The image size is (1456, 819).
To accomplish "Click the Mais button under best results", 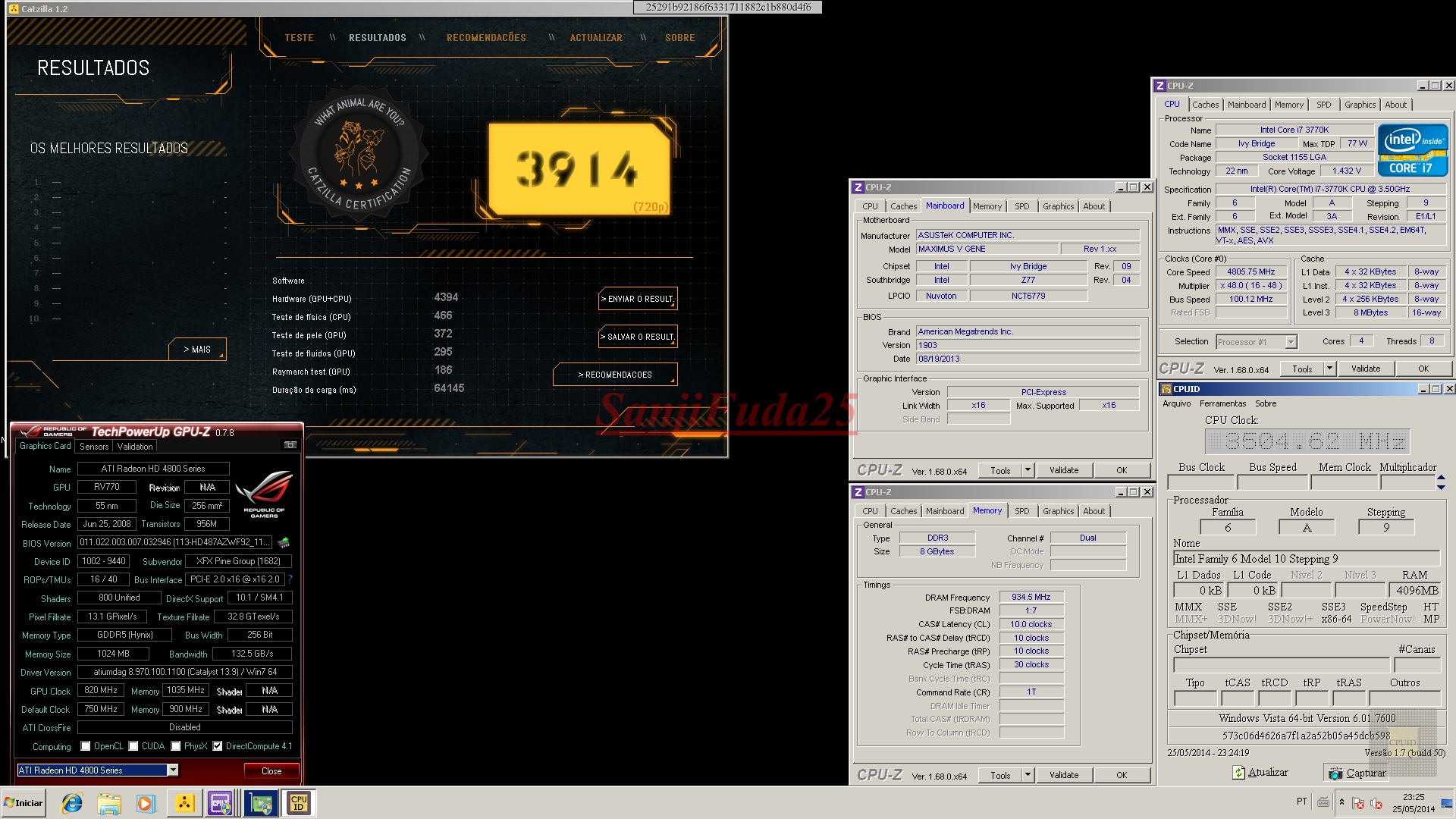I will click(197, 350).
